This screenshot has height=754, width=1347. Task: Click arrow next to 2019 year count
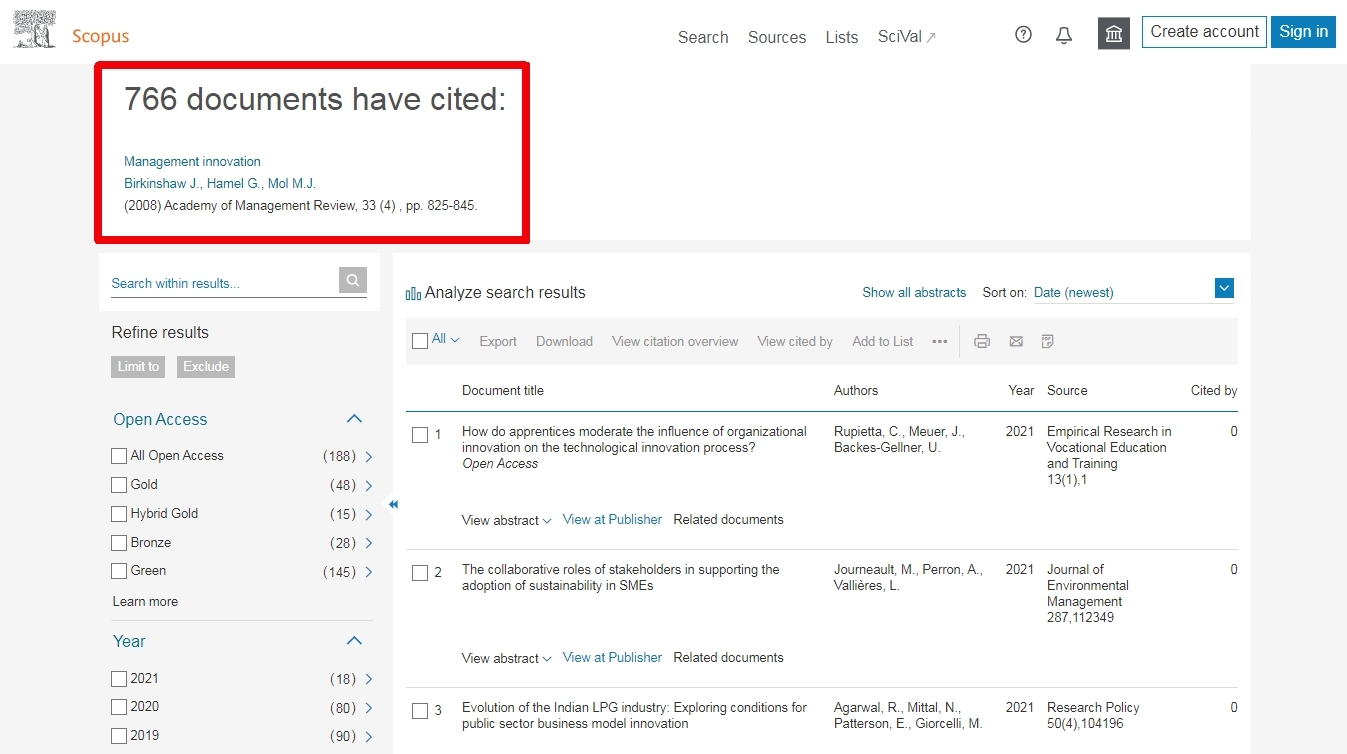369,737
